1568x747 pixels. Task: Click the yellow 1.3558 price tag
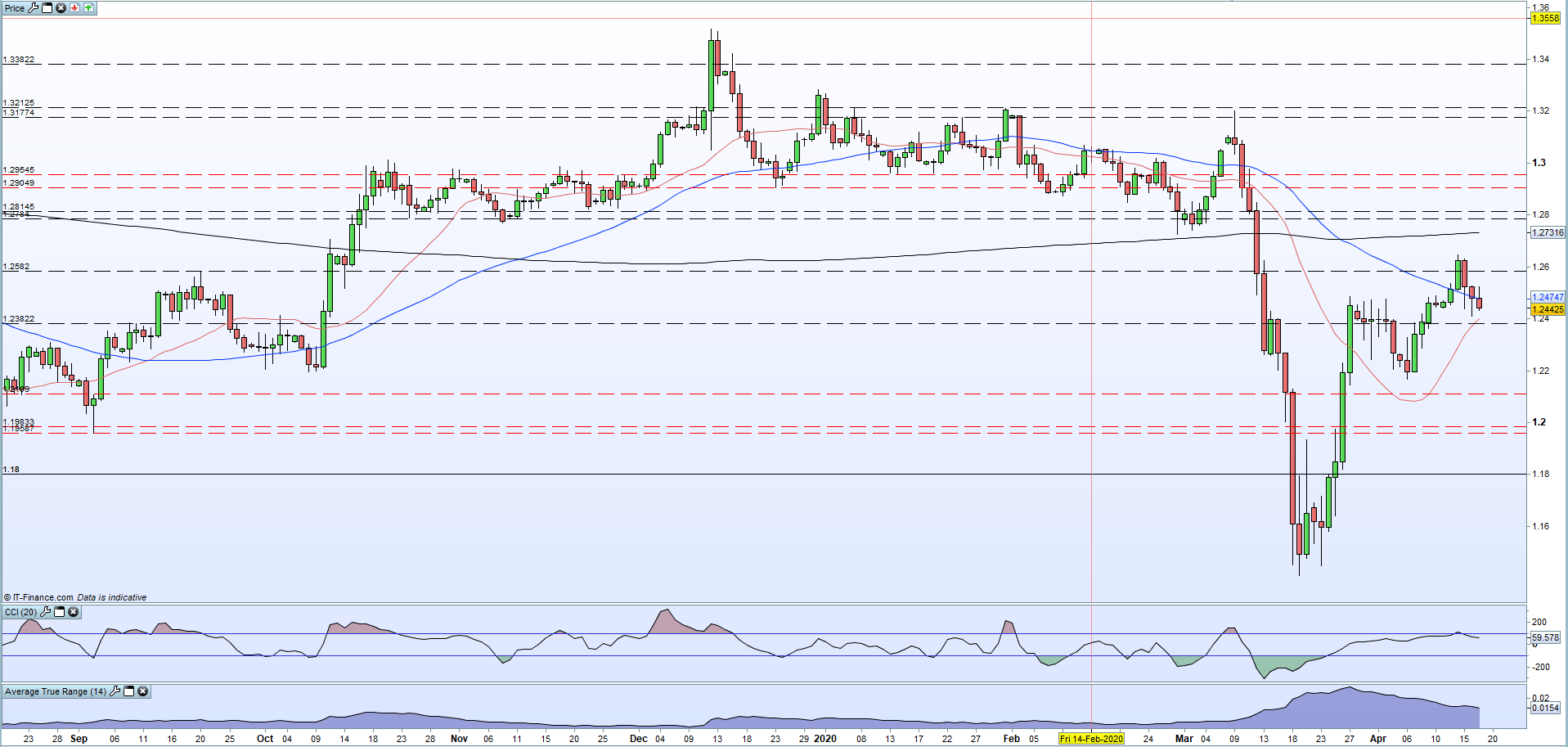[x=1546, y=18]
